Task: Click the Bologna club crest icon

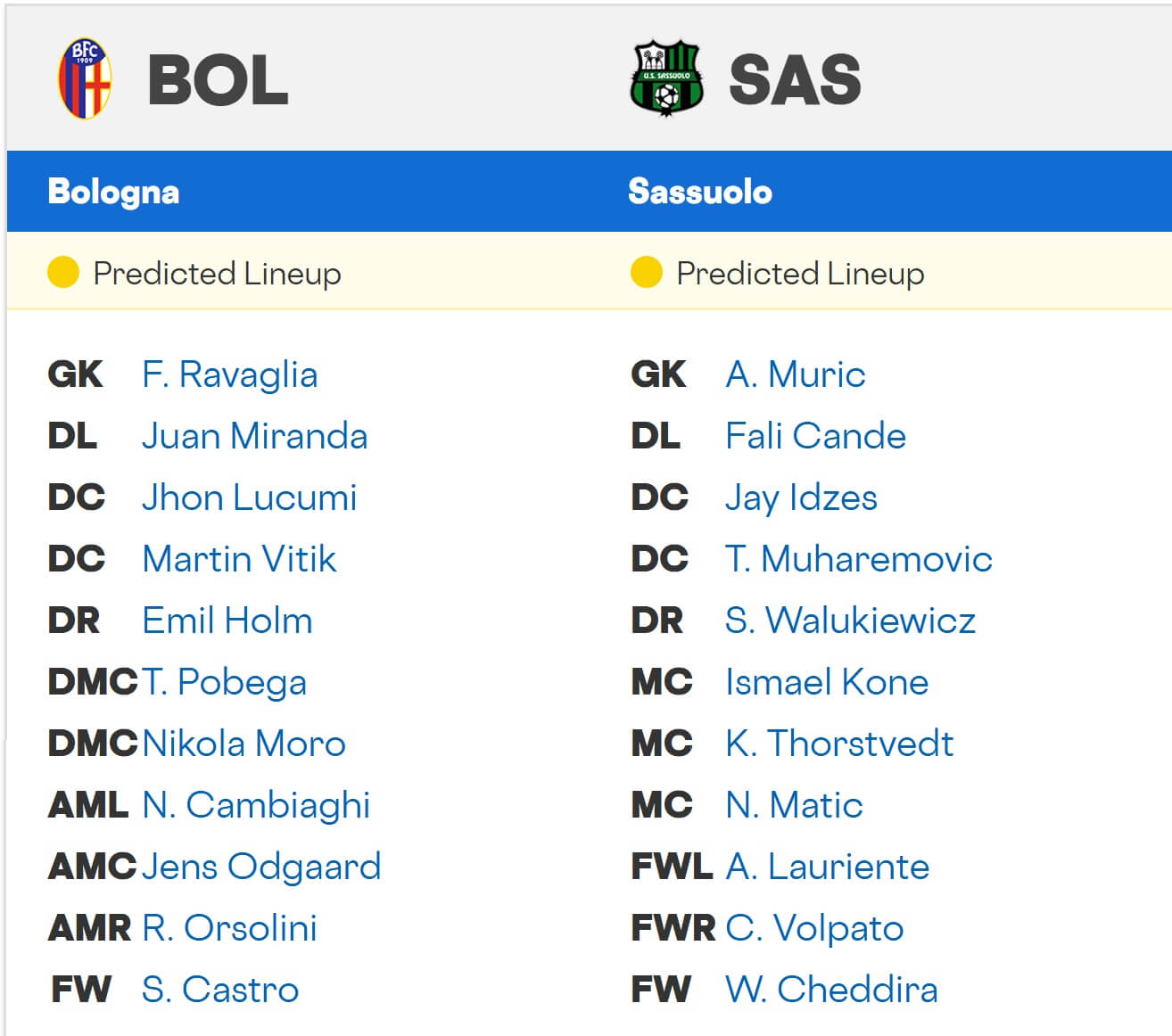Action: [87, 78]
